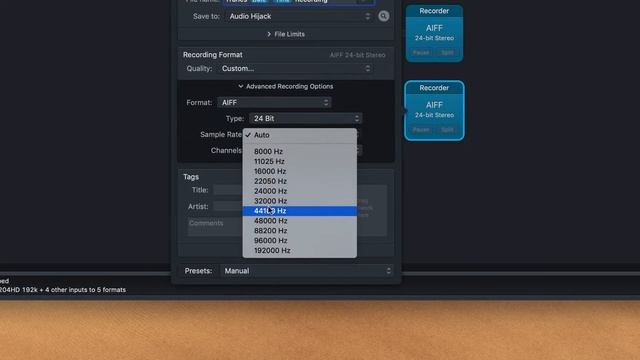Select the highlighted 44100 Hz option
The width and height of the screenshot is (640, 360).
tap(299, 211)
